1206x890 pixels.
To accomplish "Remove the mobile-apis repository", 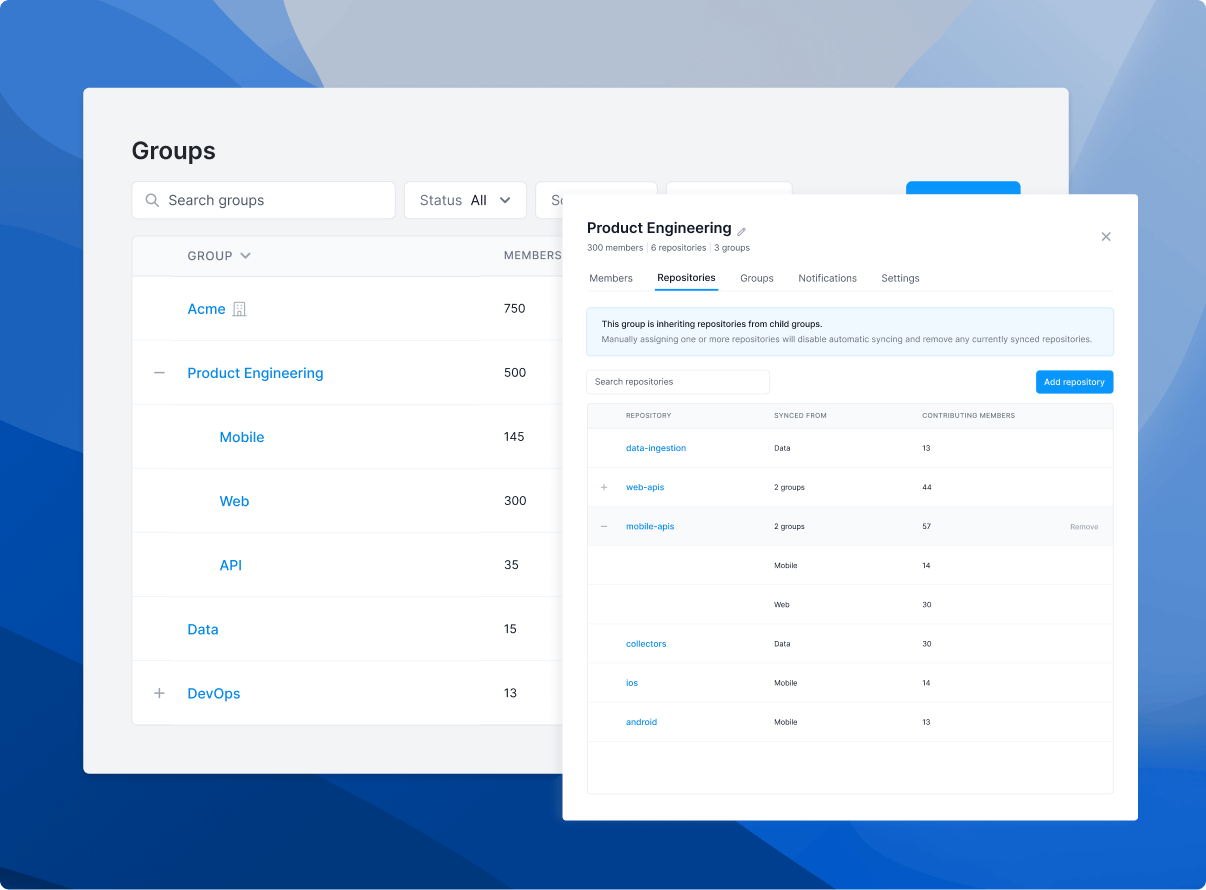I will 1083,527.
